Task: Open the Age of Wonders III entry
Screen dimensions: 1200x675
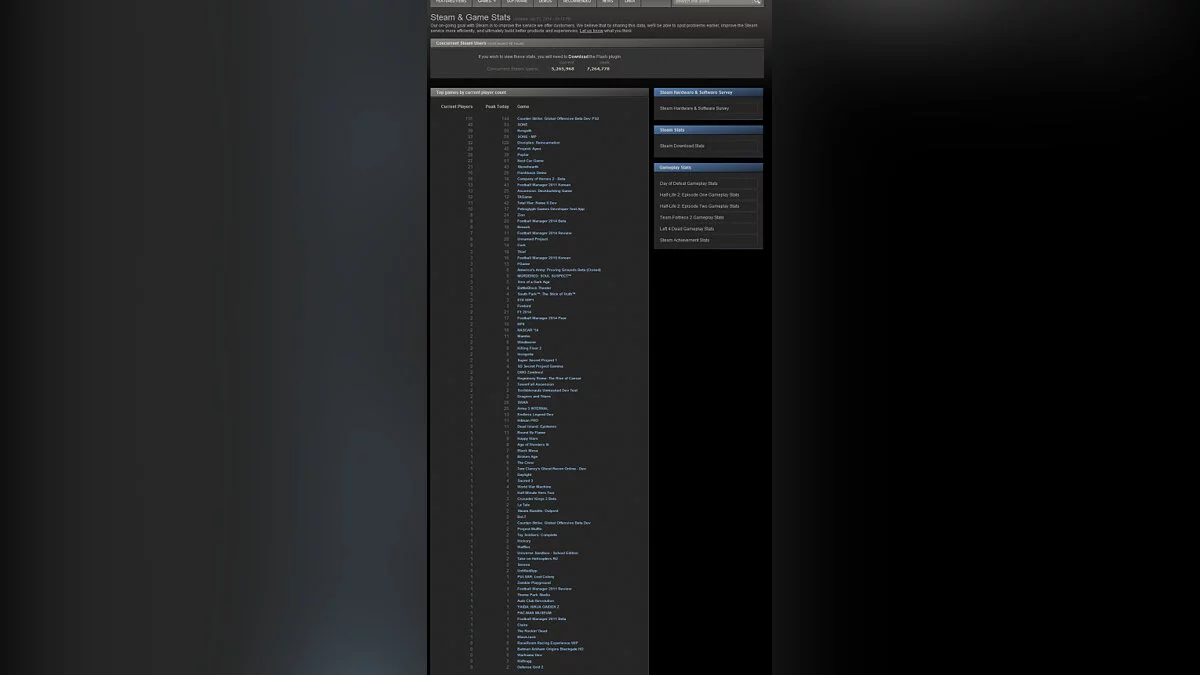Action: (532, 444)
